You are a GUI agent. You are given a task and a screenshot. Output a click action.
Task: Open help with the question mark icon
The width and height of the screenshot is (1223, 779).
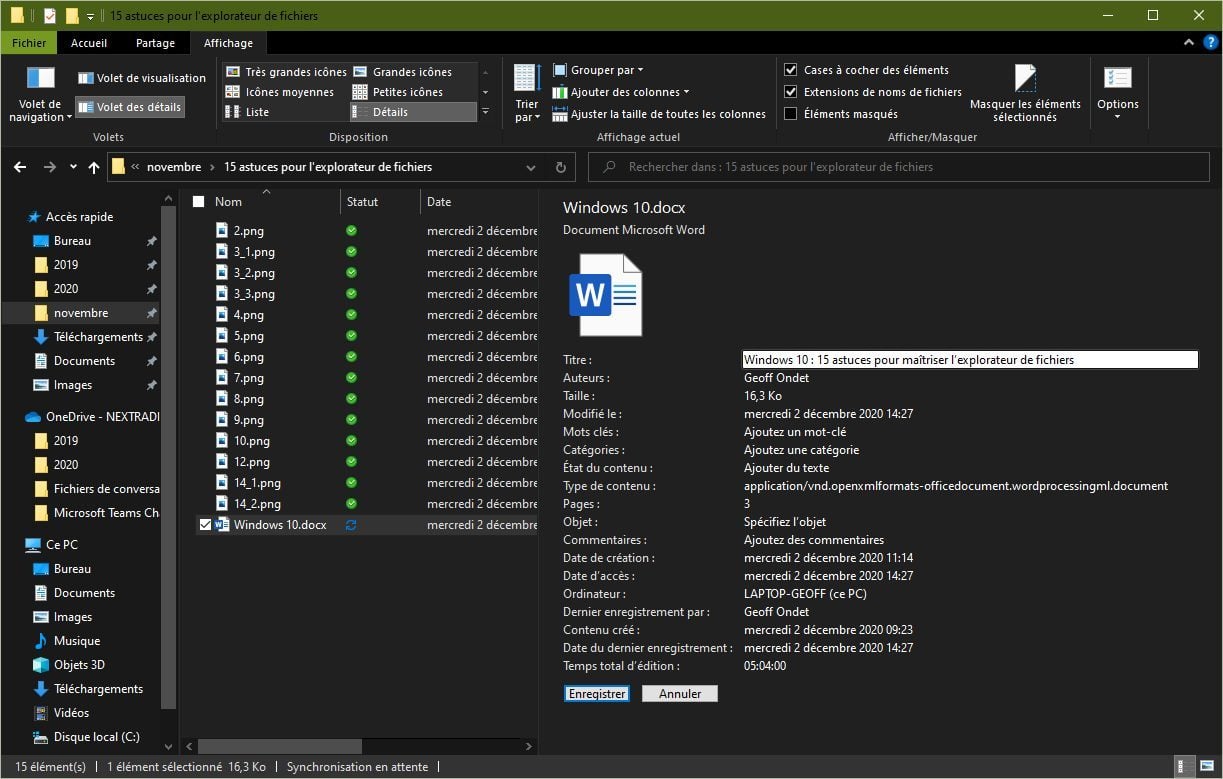[x=1210, y=43]
